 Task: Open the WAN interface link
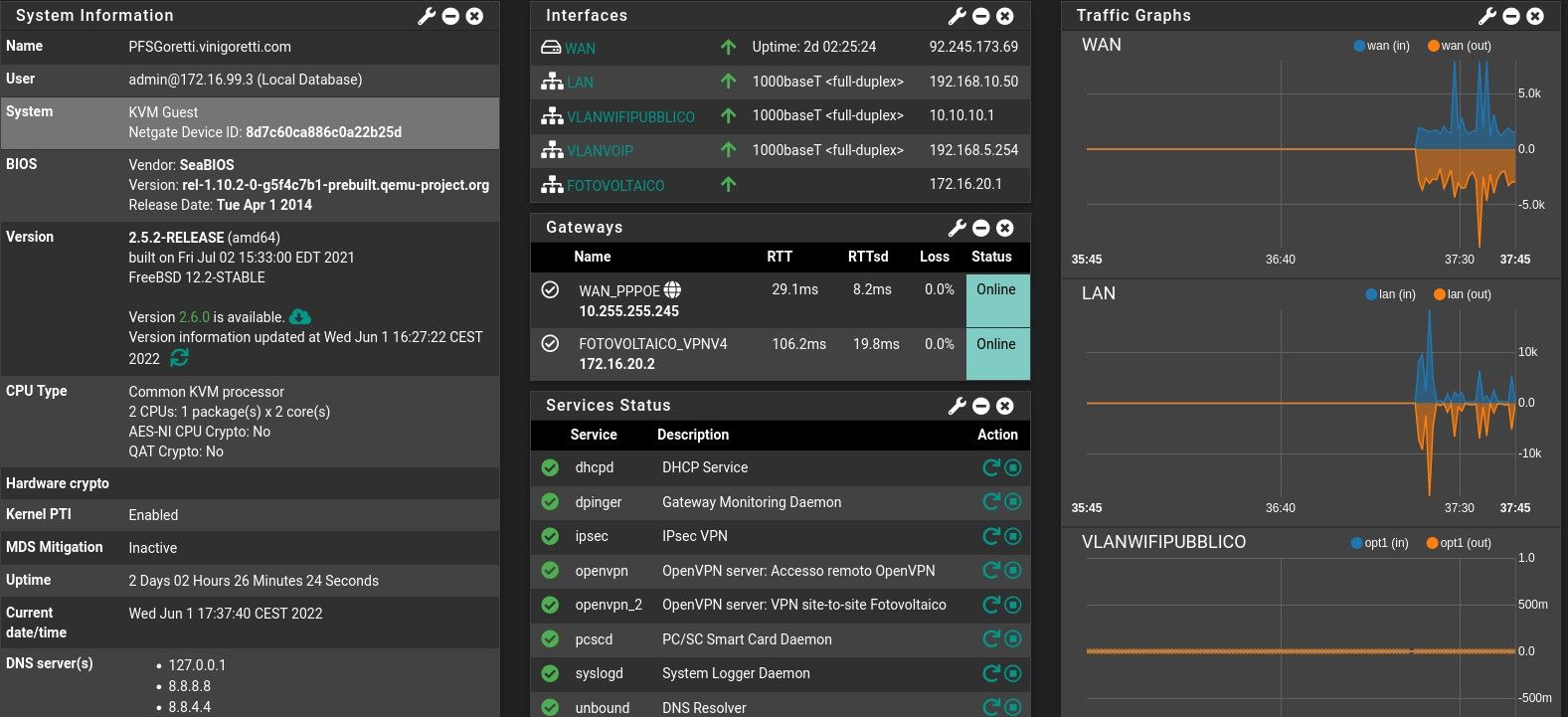[580, 48]
